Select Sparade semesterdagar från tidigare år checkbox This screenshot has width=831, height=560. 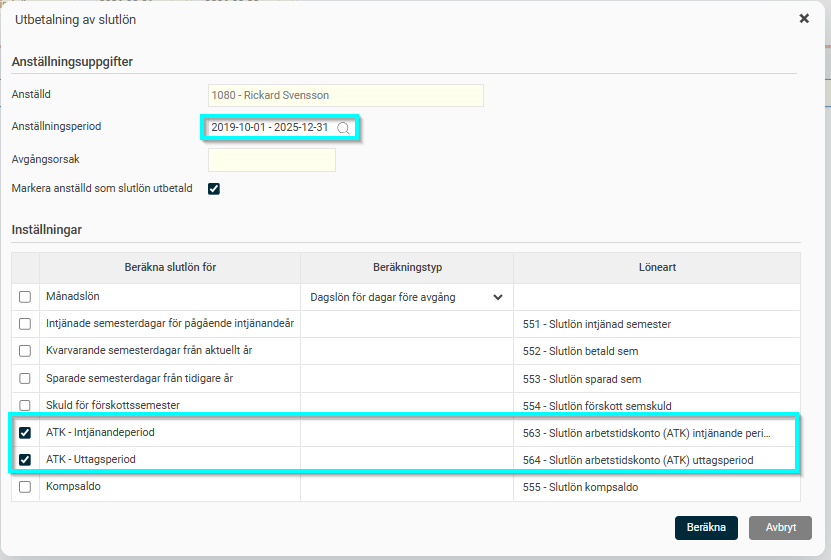click(25, 378)
